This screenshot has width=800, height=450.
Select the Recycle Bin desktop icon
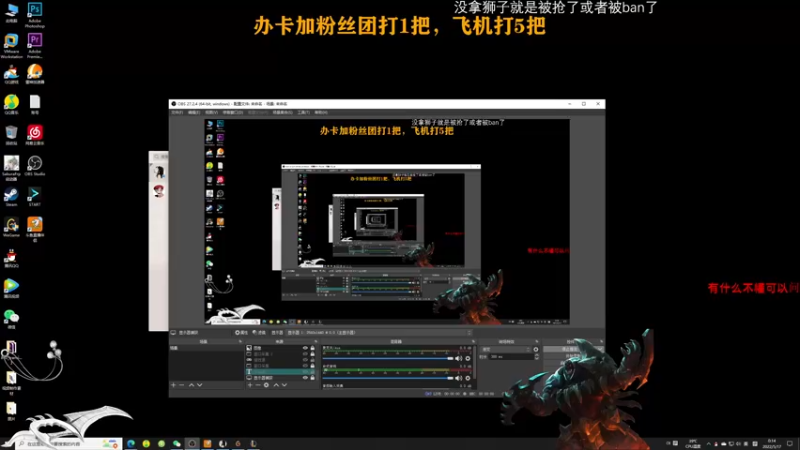pos(11,136)
